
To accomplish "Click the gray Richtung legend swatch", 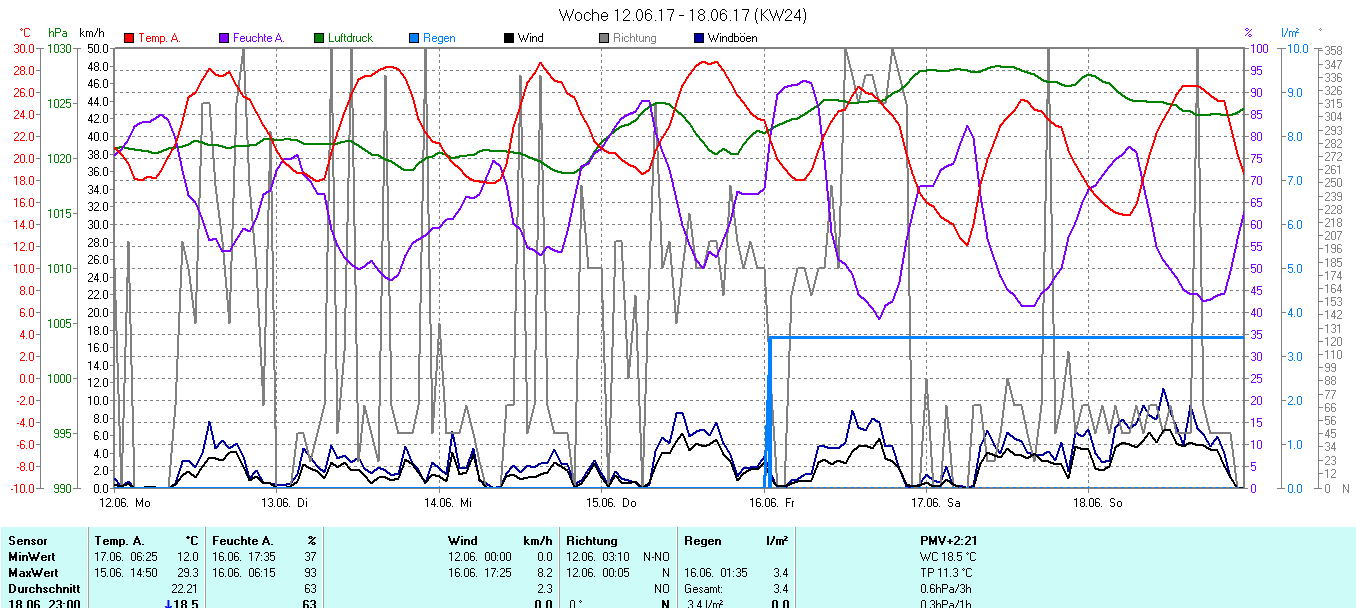I will pyautogui.click(x=604, y=38).
